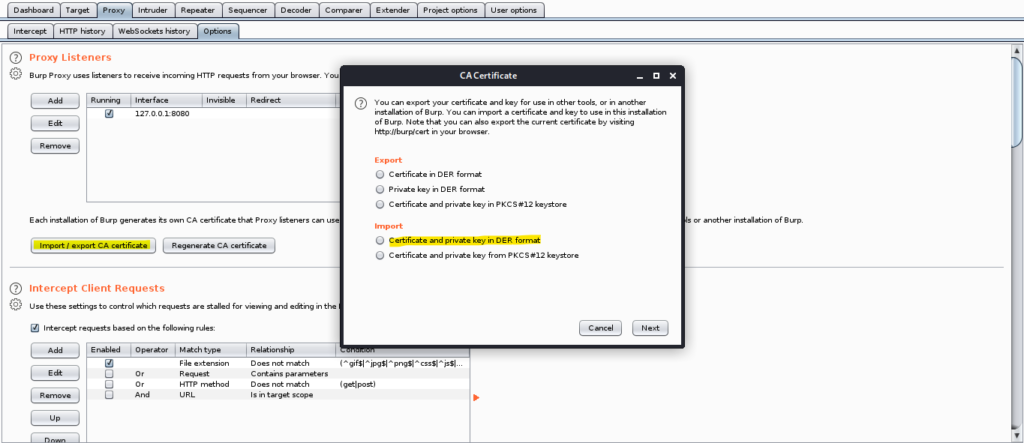This screenshot has height=443, width=1024.
Task: Select import from PKCS#12 keystore option
Action: (380, 255)
